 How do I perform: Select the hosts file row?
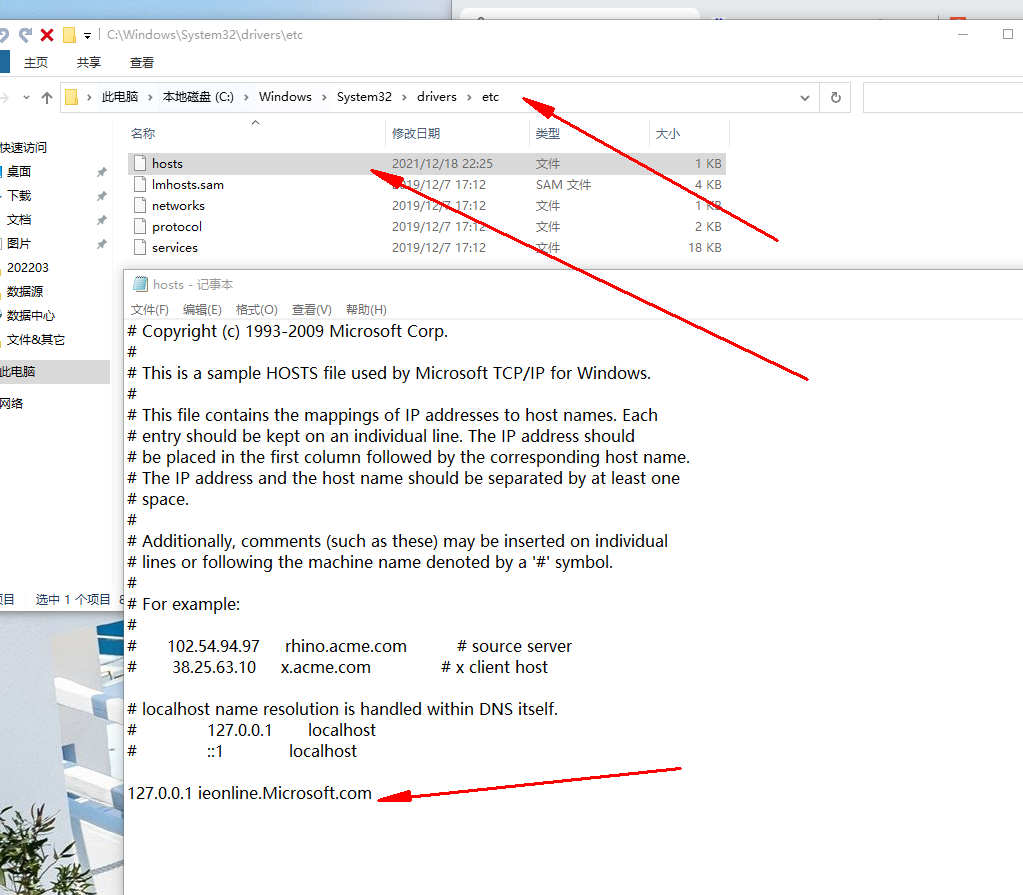427,164
